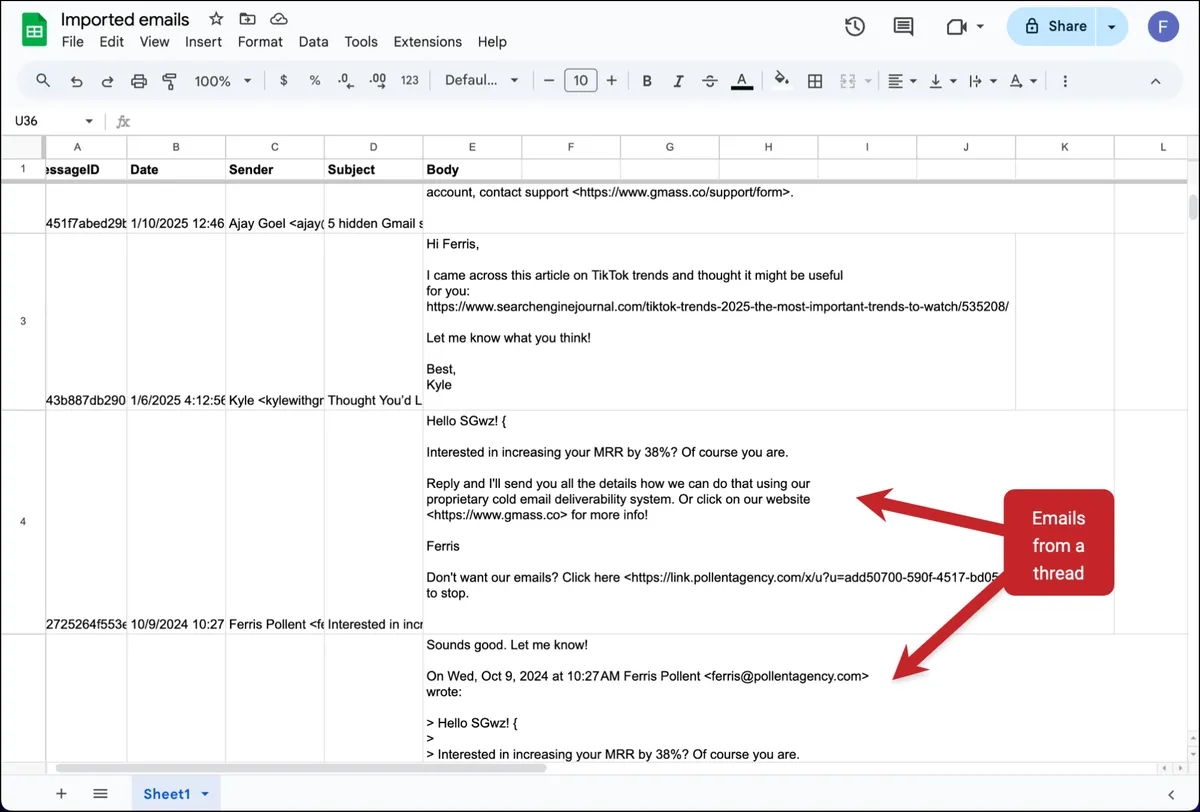Click the Print icon

pyautogui.click(x=139, y=81)
